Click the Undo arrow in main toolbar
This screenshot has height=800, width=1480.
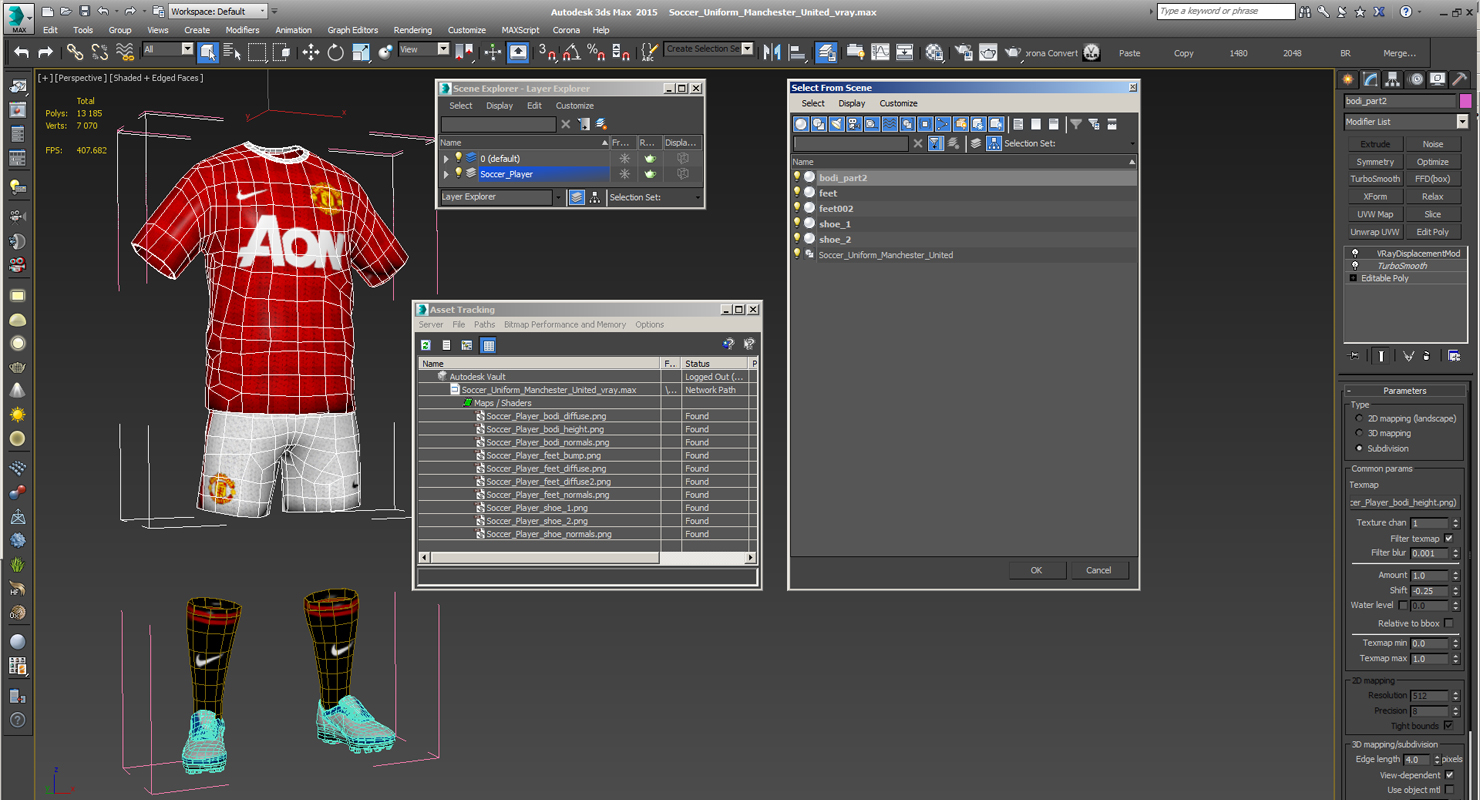tap(21, 52)
